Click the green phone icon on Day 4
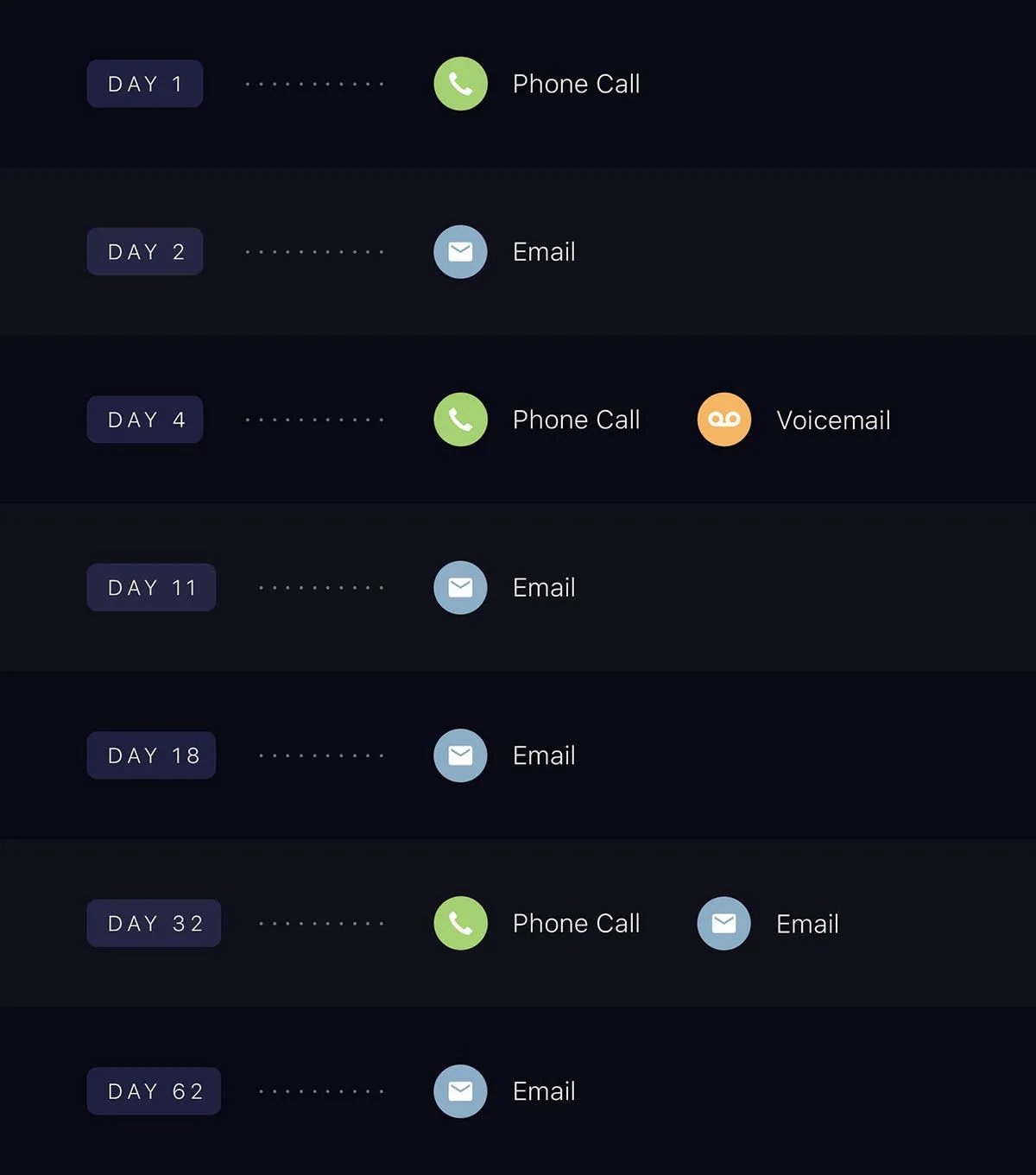Screen dimensions: 1036x1175 (460, 420)
